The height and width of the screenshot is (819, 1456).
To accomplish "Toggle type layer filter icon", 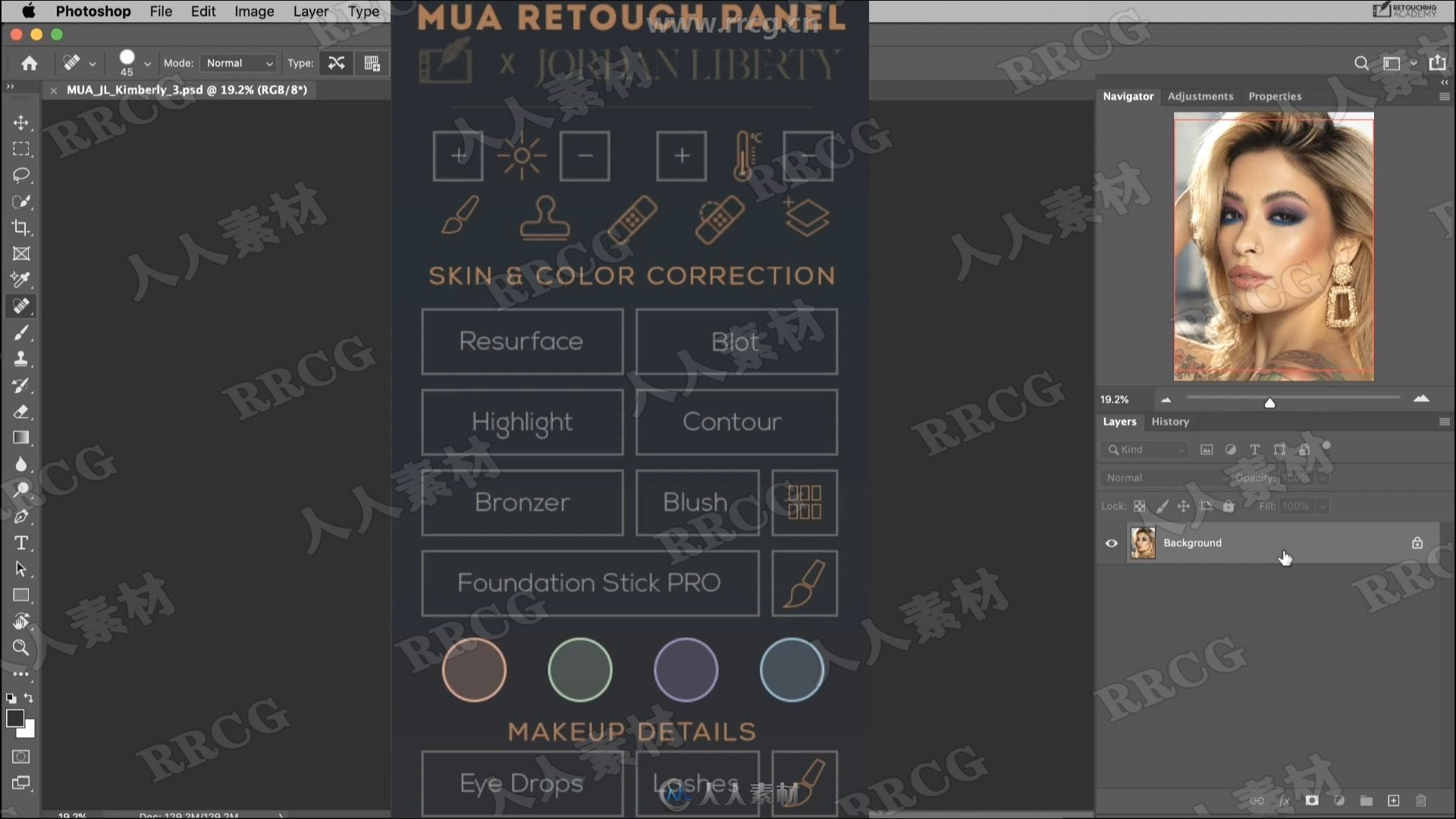I will (x=1254, y=450).
